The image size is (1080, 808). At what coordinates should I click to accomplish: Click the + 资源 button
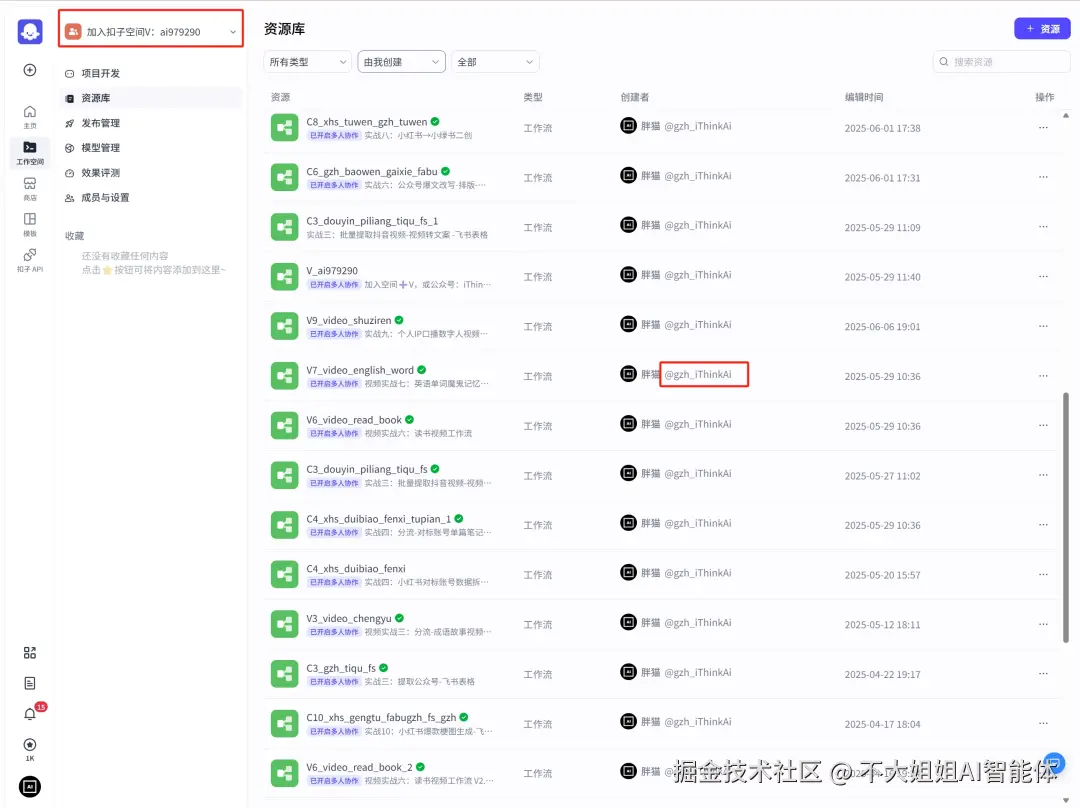(1042, 28)
